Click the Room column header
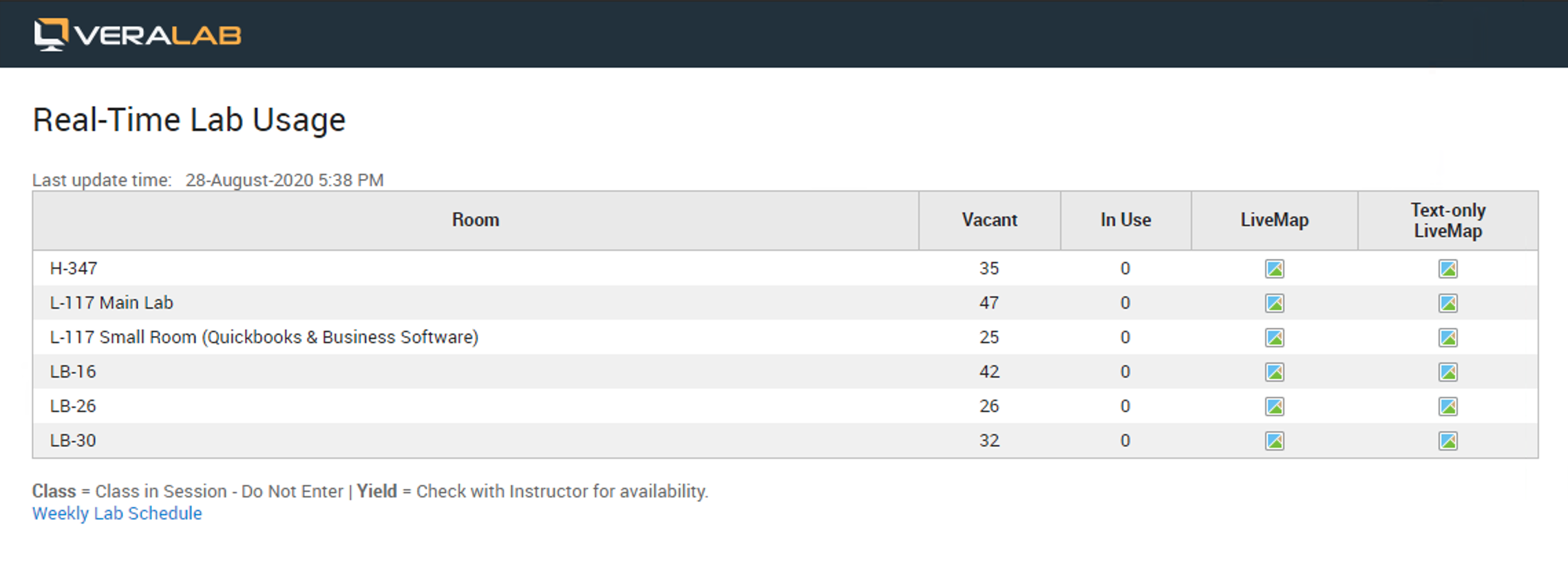 [475, 220]
